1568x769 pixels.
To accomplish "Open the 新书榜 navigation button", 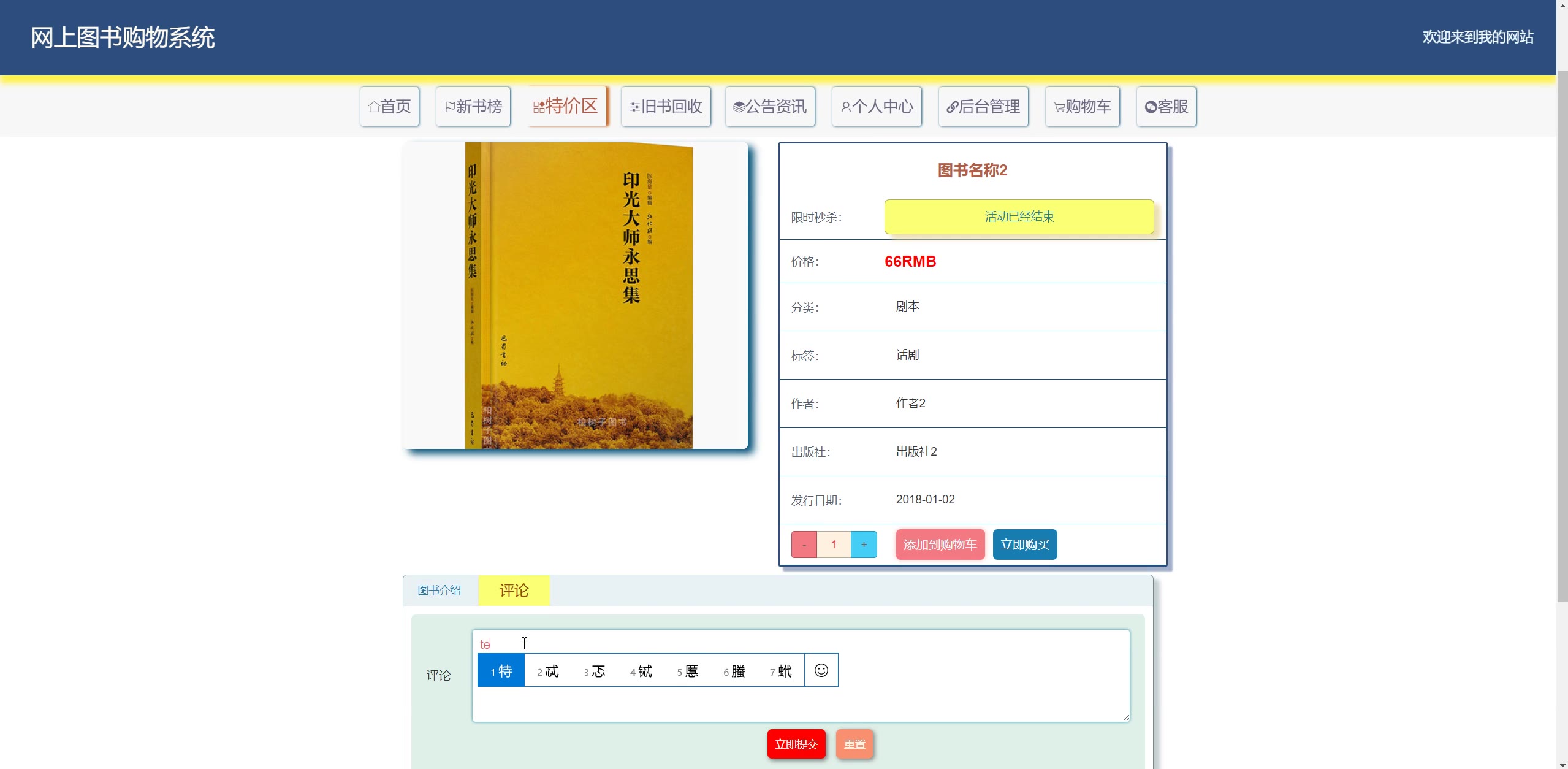I will click(473, 107).
